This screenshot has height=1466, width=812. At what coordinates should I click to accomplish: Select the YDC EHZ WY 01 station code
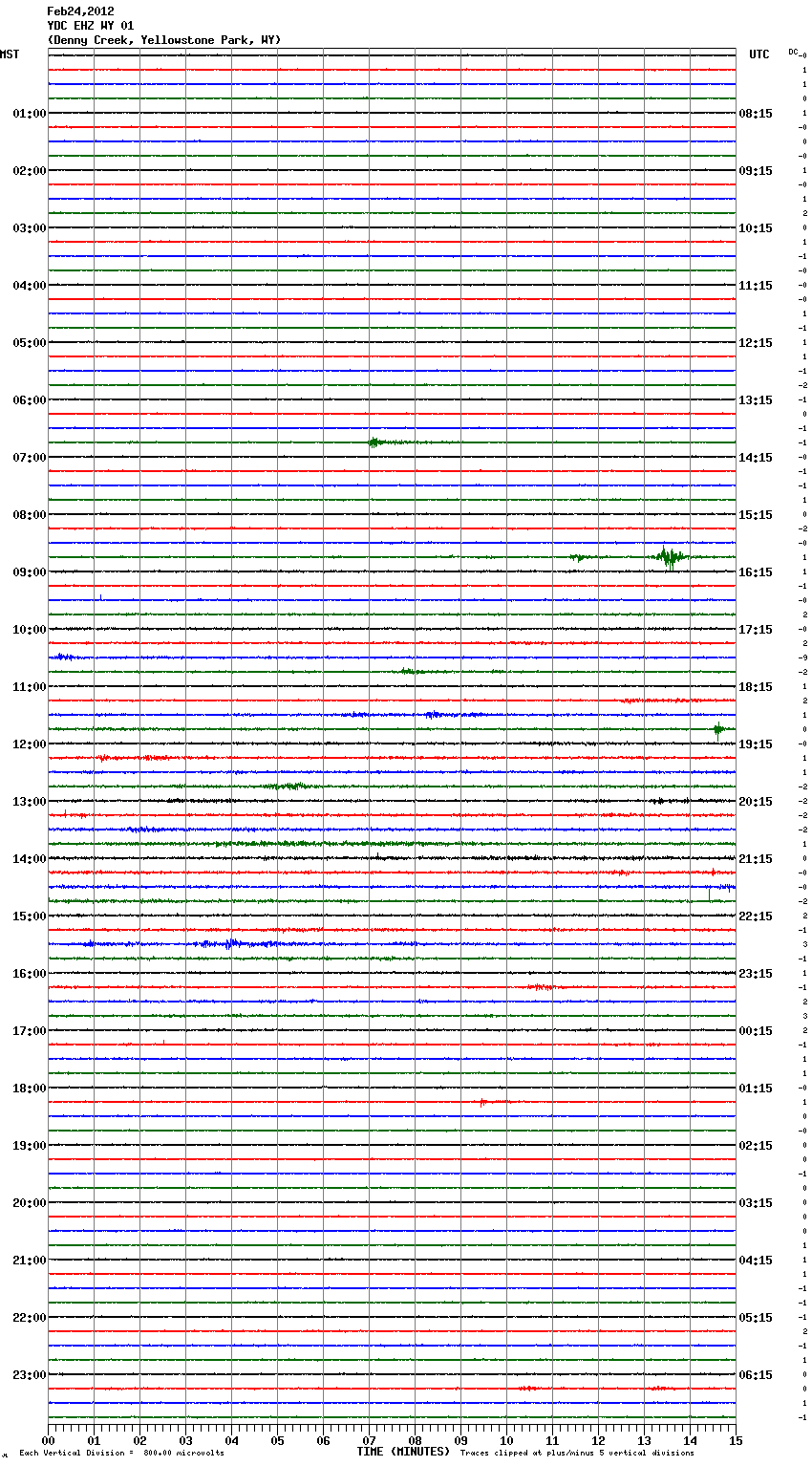pos(91,26)
